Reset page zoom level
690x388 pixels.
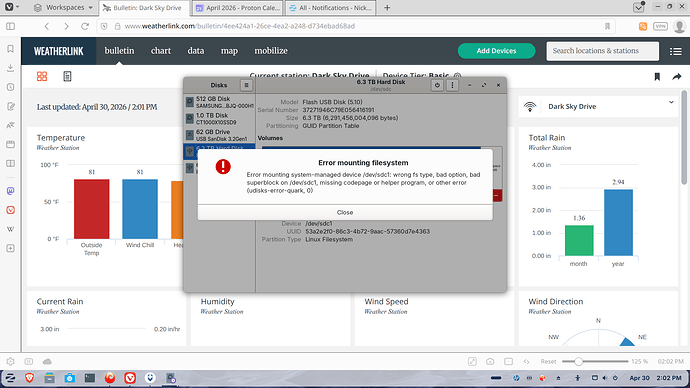click(548, 361)
